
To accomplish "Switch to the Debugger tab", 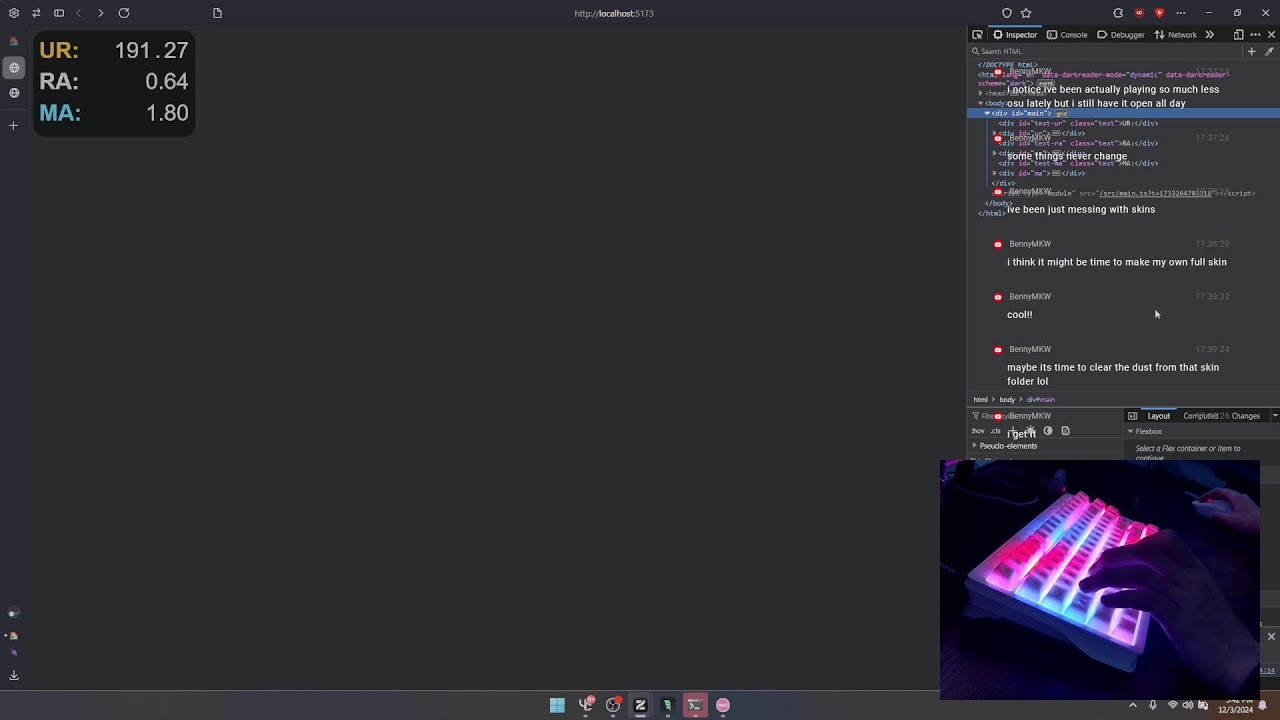I will (x=1120, y=35).
